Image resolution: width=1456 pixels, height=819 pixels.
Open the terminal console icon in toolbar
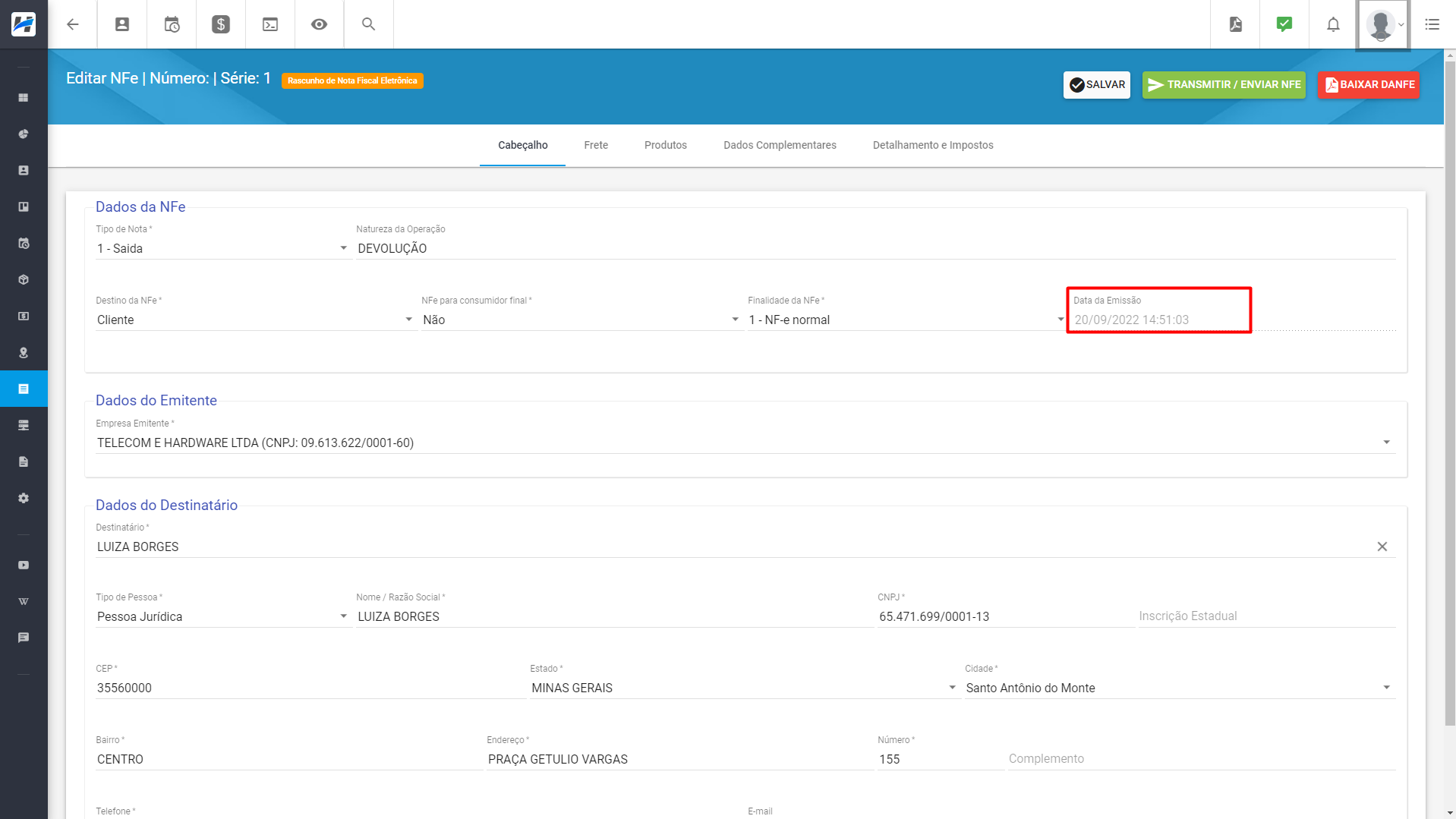(270, 24)
